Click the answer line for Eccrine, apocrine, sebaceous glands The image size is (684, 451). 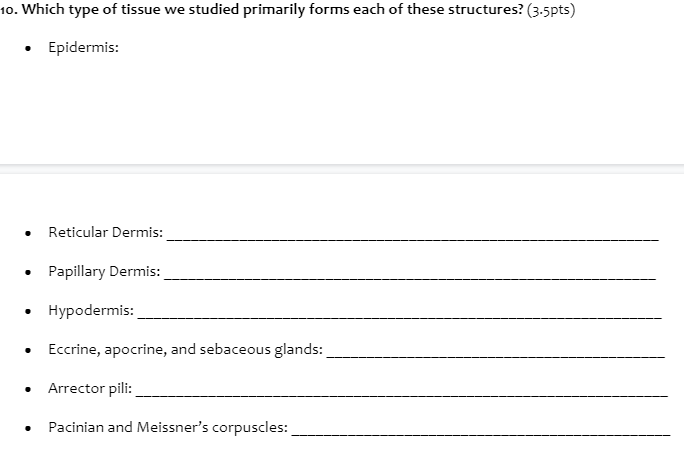tap(496, 355)
